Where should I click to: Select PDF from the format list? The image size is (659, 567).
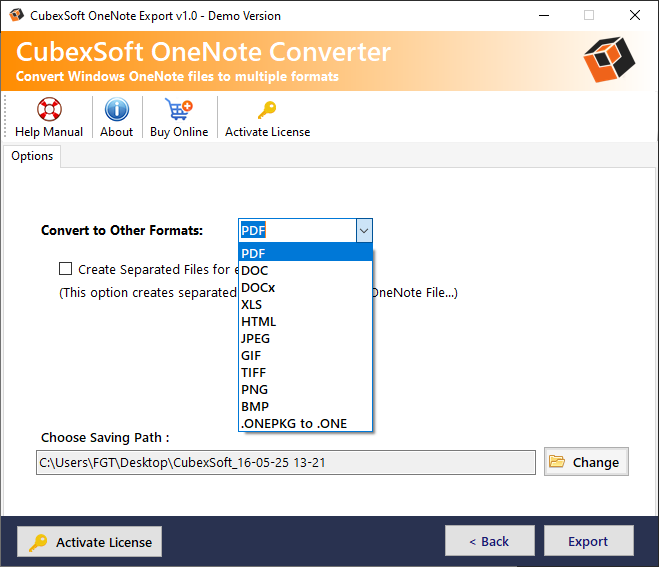point(253,253)
